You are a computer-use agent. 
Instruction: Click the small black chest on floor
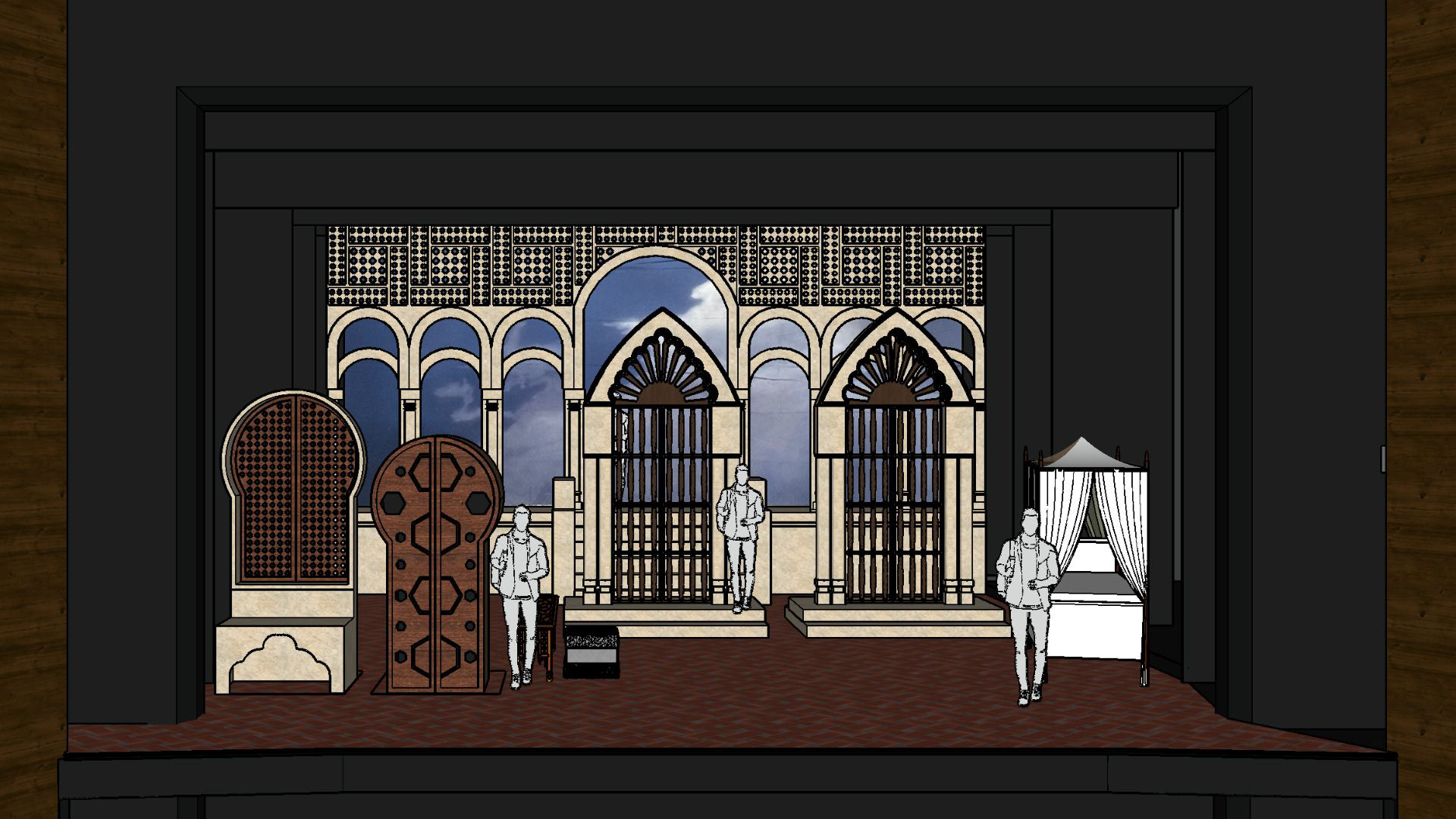click(591, 651)
